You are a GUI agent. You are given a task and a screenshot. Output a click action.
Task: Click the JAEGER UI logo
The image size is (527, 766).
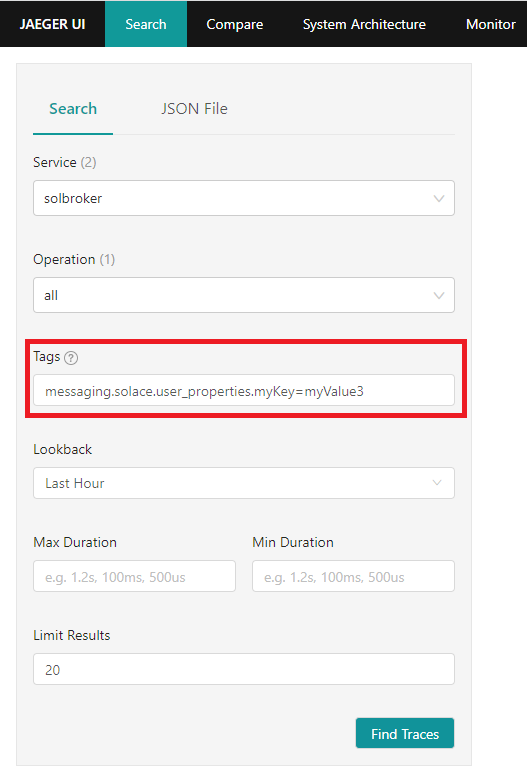pos(52,24)
